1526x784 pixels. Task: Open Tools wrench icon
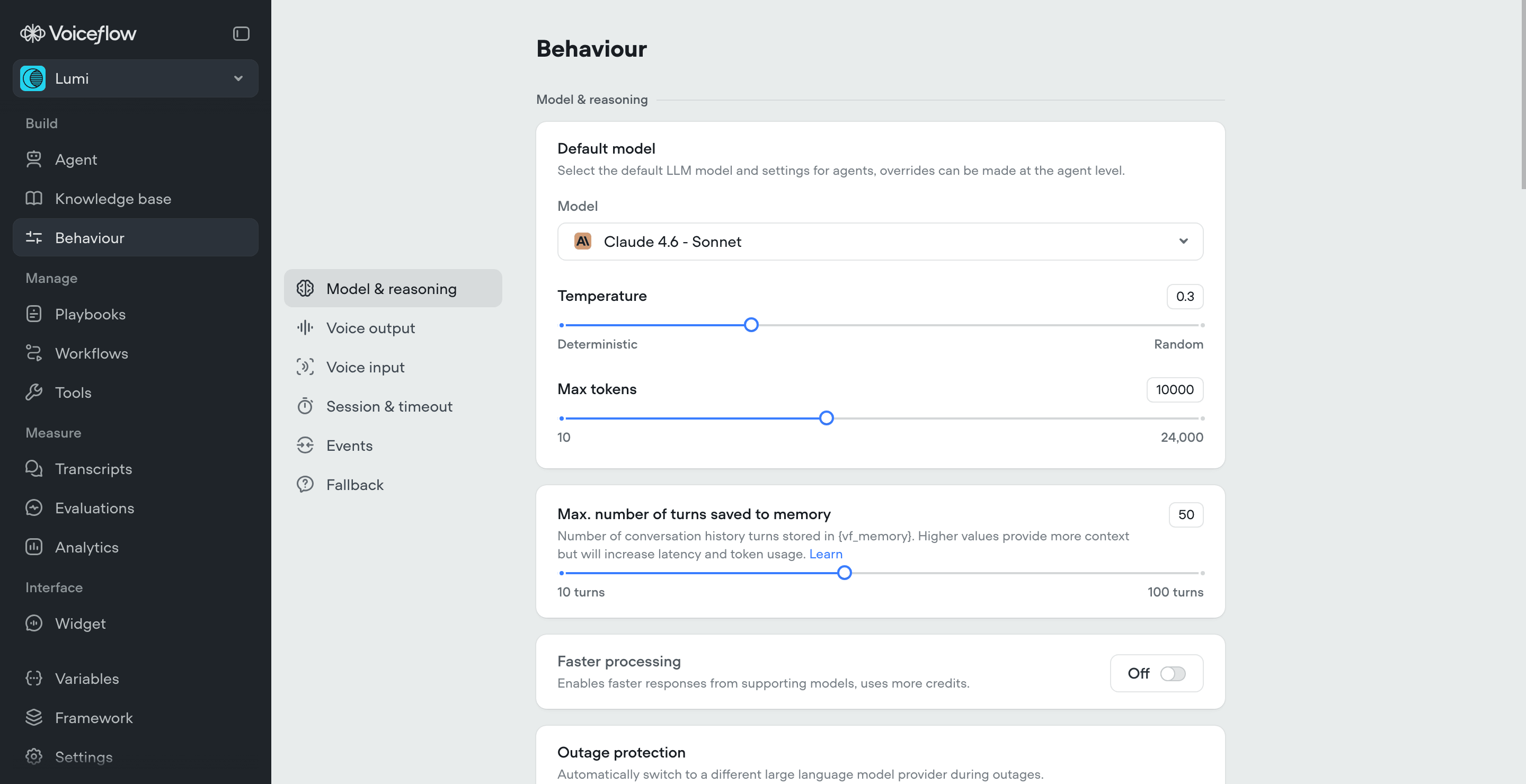point(34,392)
